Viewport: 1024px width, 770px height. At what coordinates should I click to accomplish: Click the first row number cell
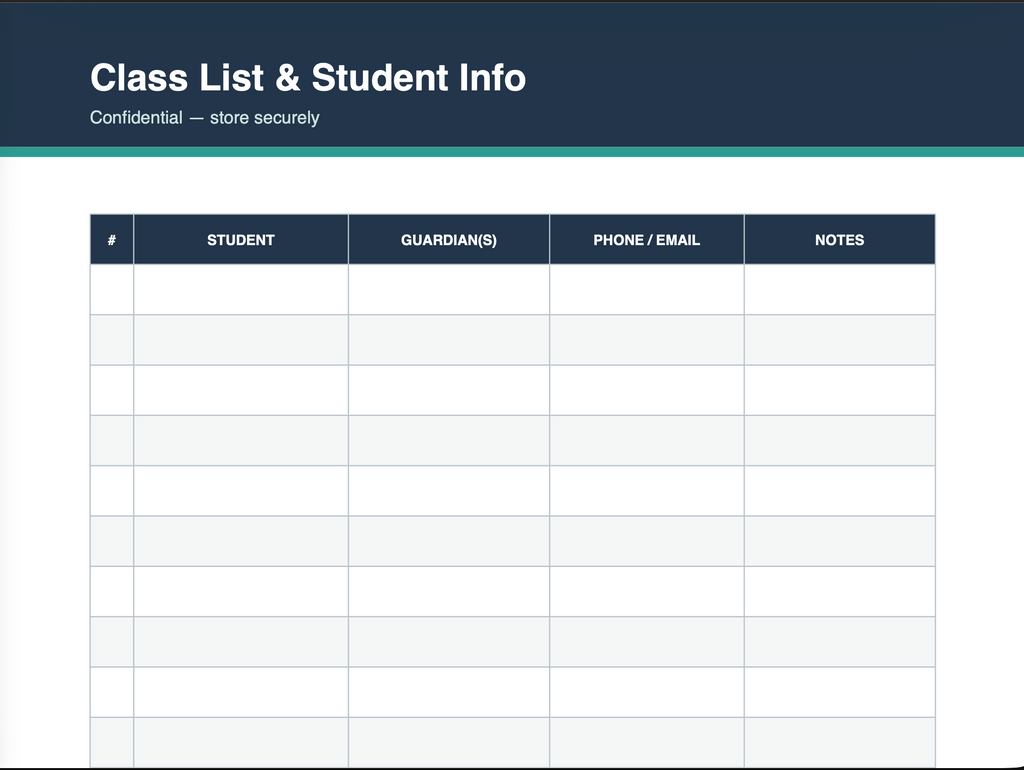pyautogui.click(x=112, y=289)
